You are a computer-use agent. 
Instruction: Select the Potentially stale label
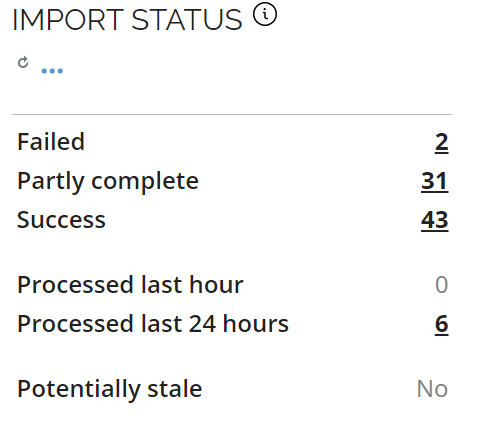(110, 390)
